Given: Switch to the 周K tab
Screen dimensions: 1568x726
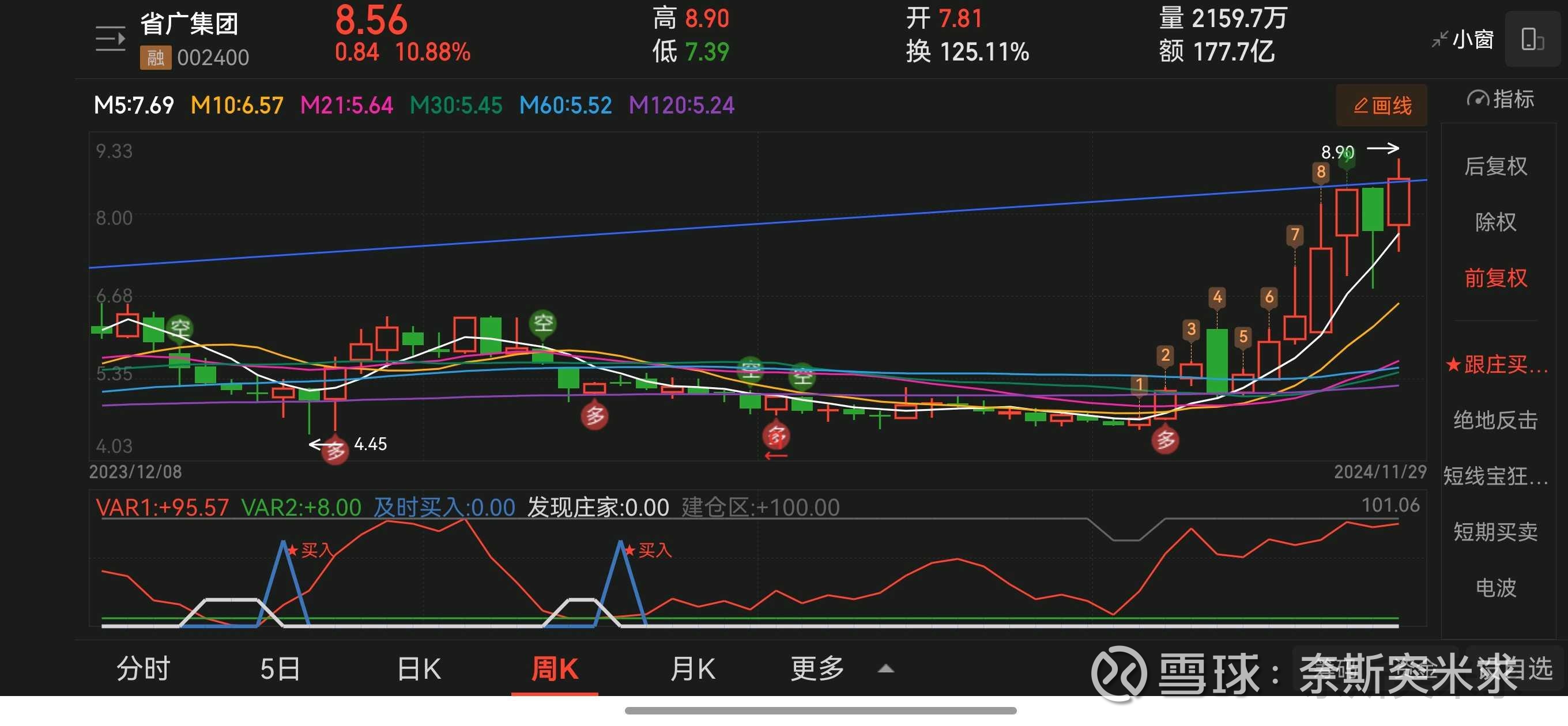Looking at the screenshot, I should [555, 669].
